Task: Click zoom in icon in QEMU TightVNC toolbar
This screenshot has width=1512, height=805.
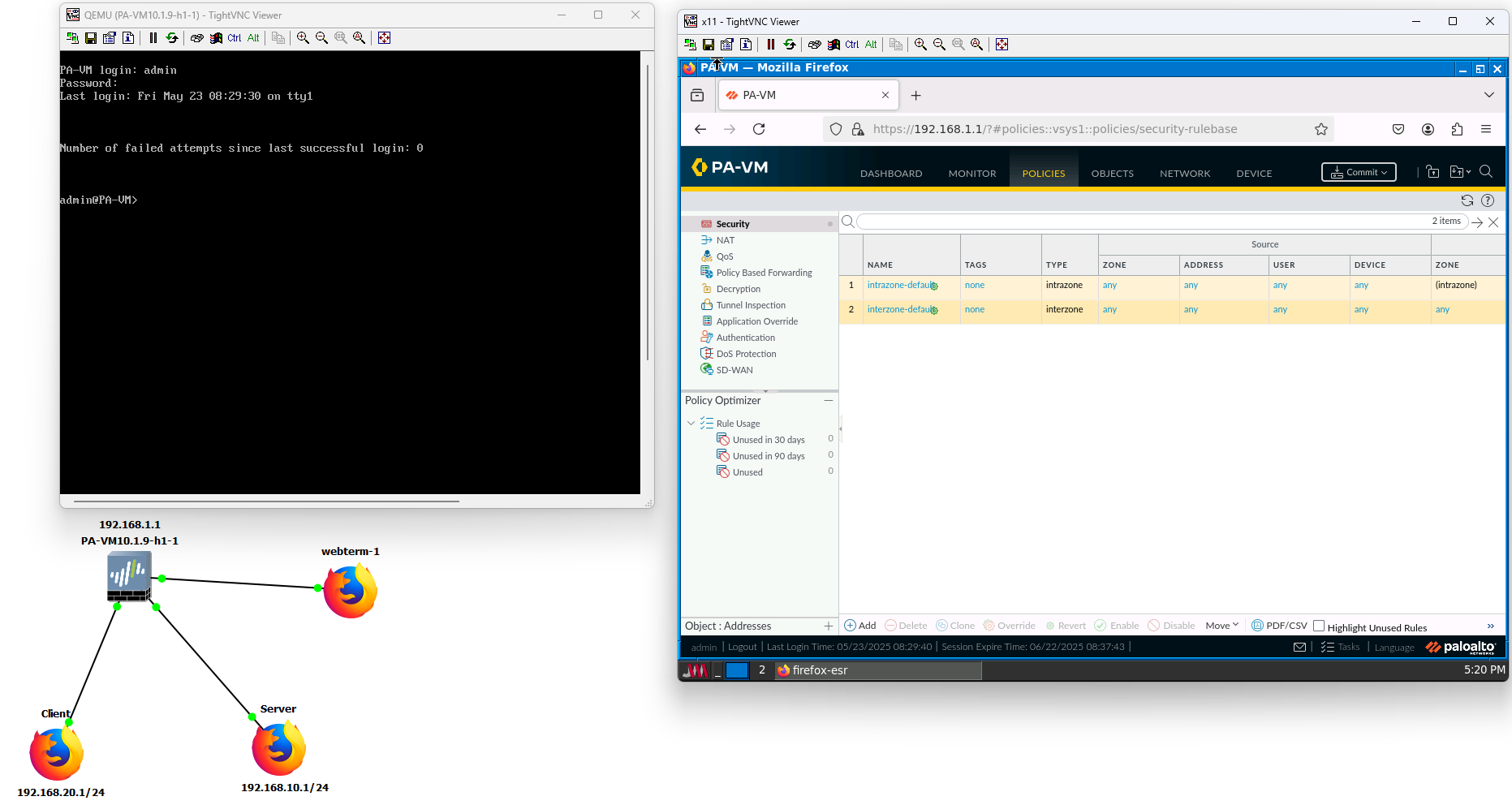Action: pyautogui.click(x=303, y=38)
